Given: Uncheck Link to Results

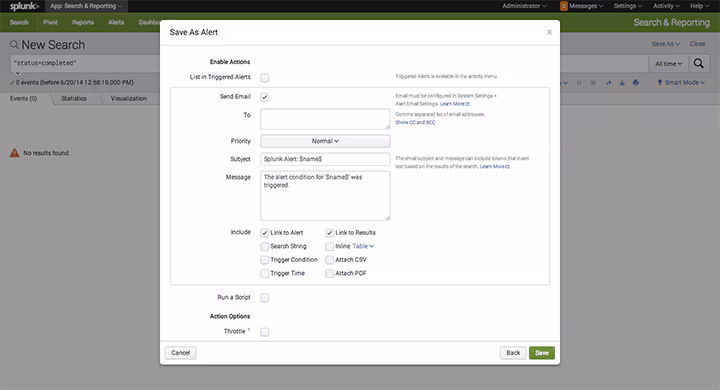Looking at the screenshot, I should click(x=329, y=233).
